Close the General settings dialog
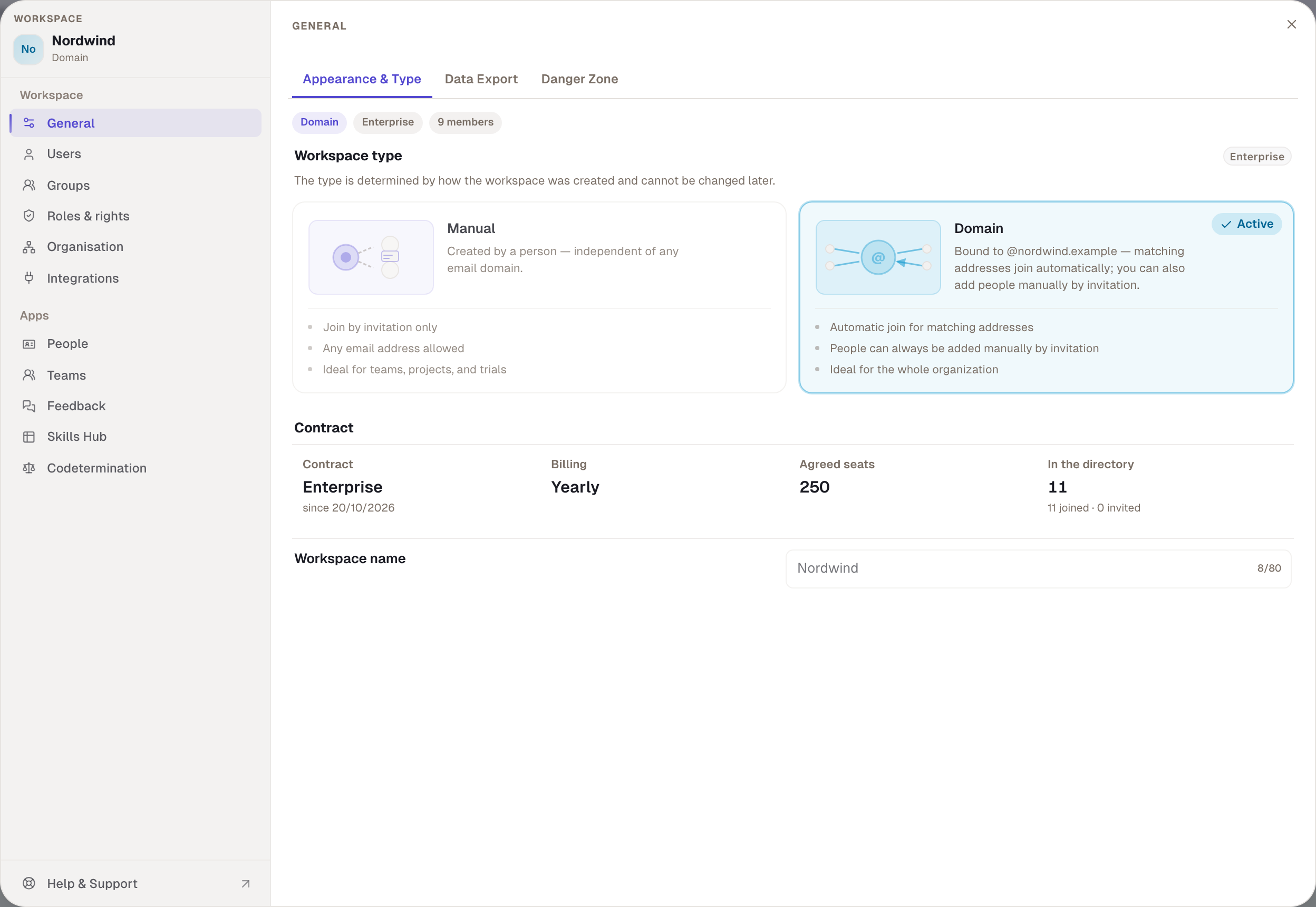 [x=1292, y=24]
